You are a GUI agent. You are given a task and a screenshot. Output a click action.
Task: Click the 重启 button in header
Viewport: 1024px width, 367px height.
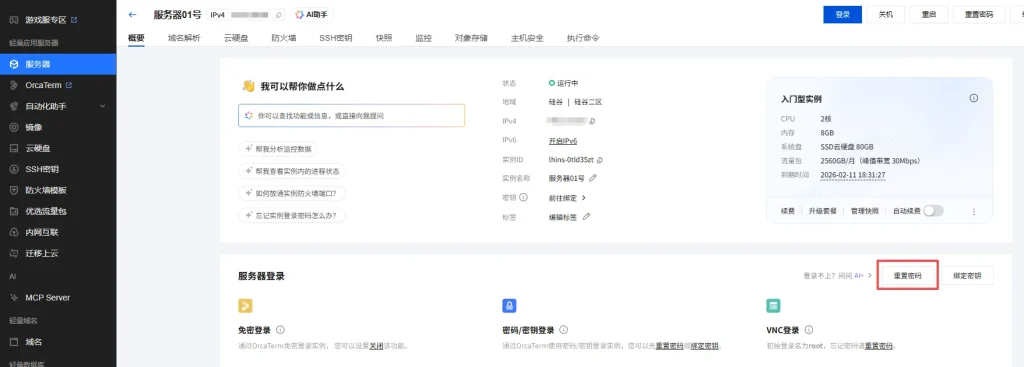point(929,14)
